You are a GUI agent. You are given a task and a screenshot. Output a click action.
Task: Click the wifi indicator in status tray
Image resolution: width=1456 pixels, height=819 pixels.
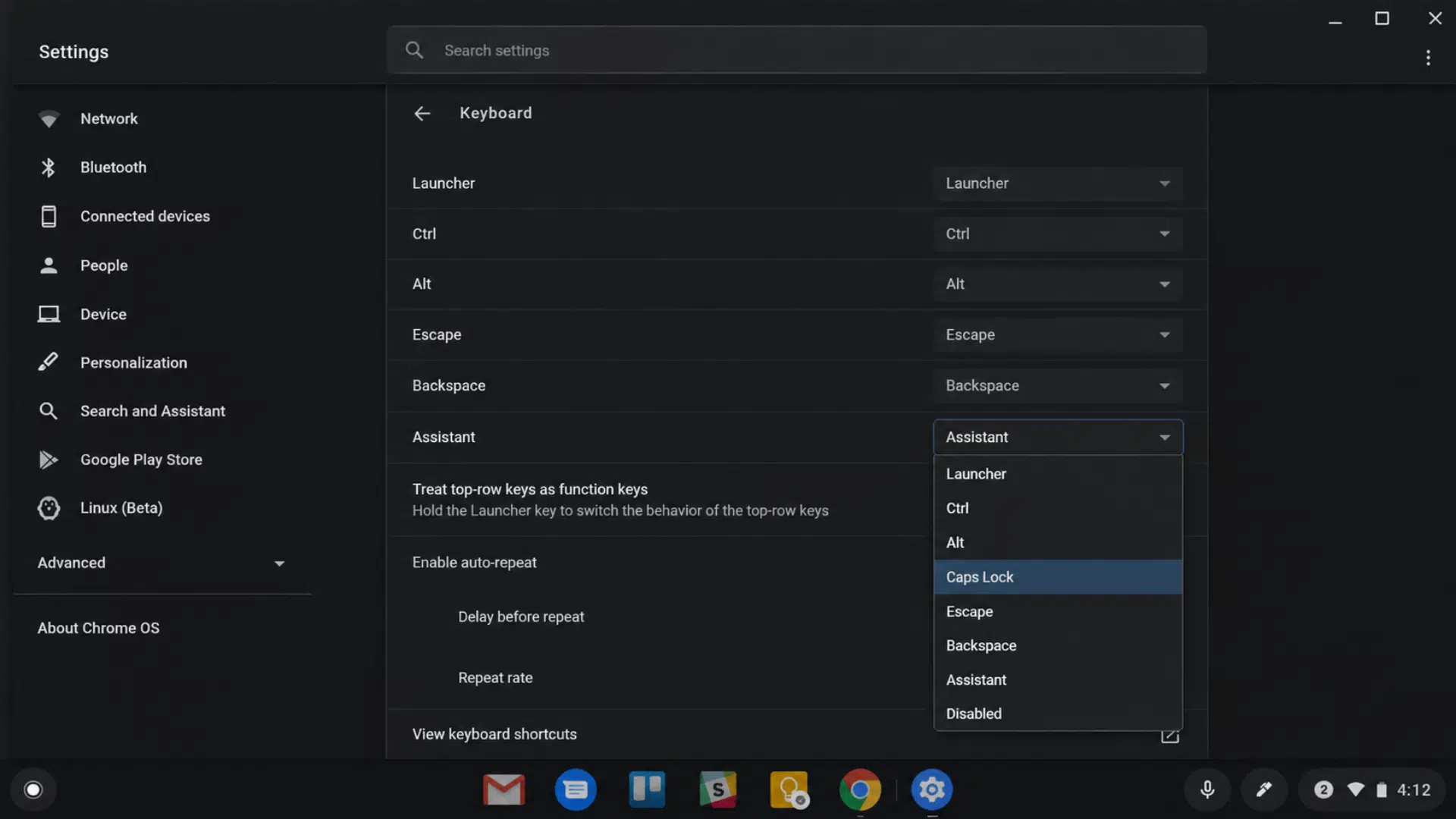(x=1356, y=790)
